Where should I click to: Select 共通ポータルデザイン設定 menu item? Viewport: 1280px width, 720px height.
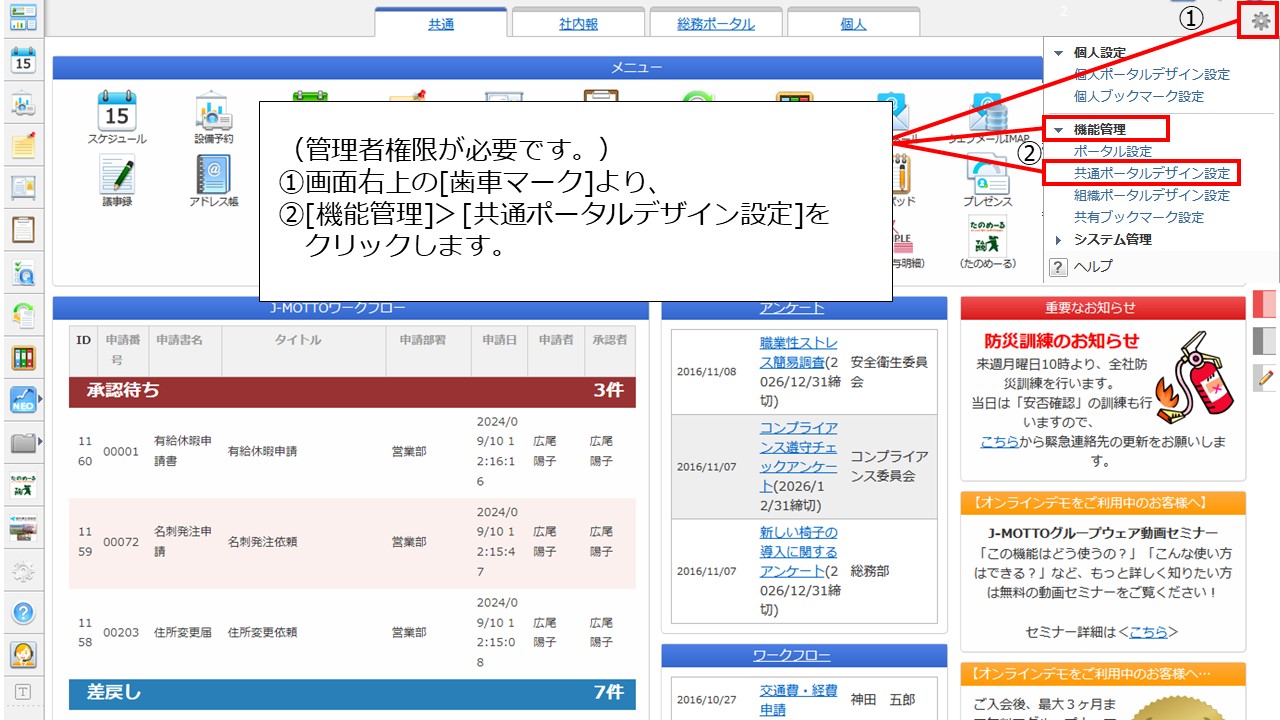click(1152, 174)
